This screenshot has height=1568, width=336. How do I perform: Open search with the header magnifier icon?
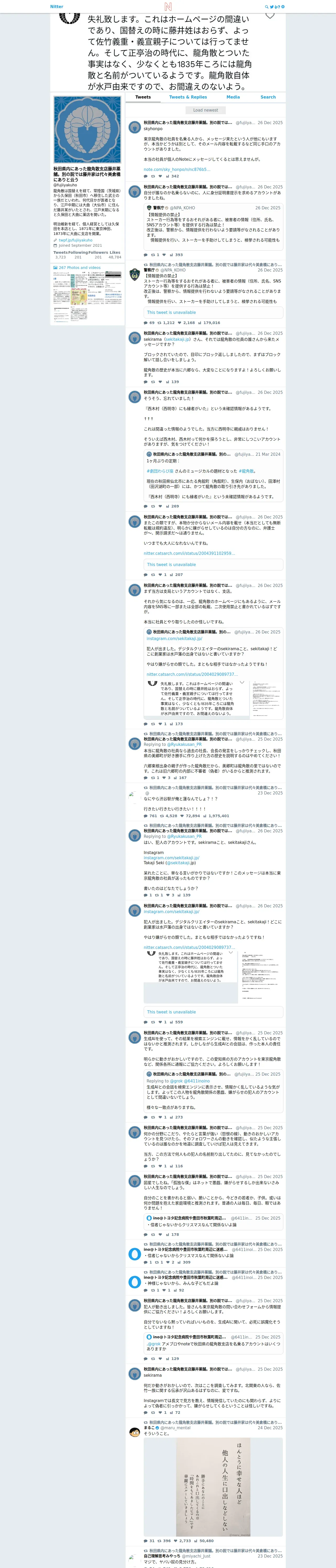point(266,7)
